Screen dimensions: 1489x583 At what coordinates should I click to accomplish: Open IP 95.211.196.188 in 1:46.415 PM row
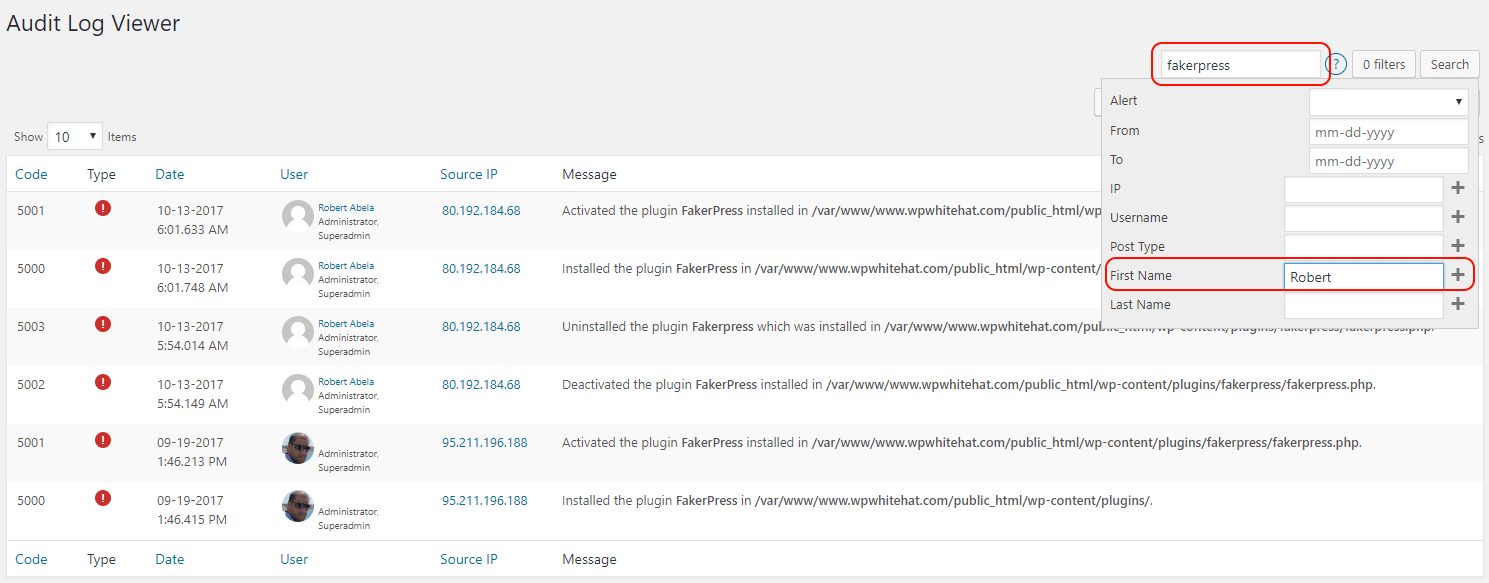485,501
